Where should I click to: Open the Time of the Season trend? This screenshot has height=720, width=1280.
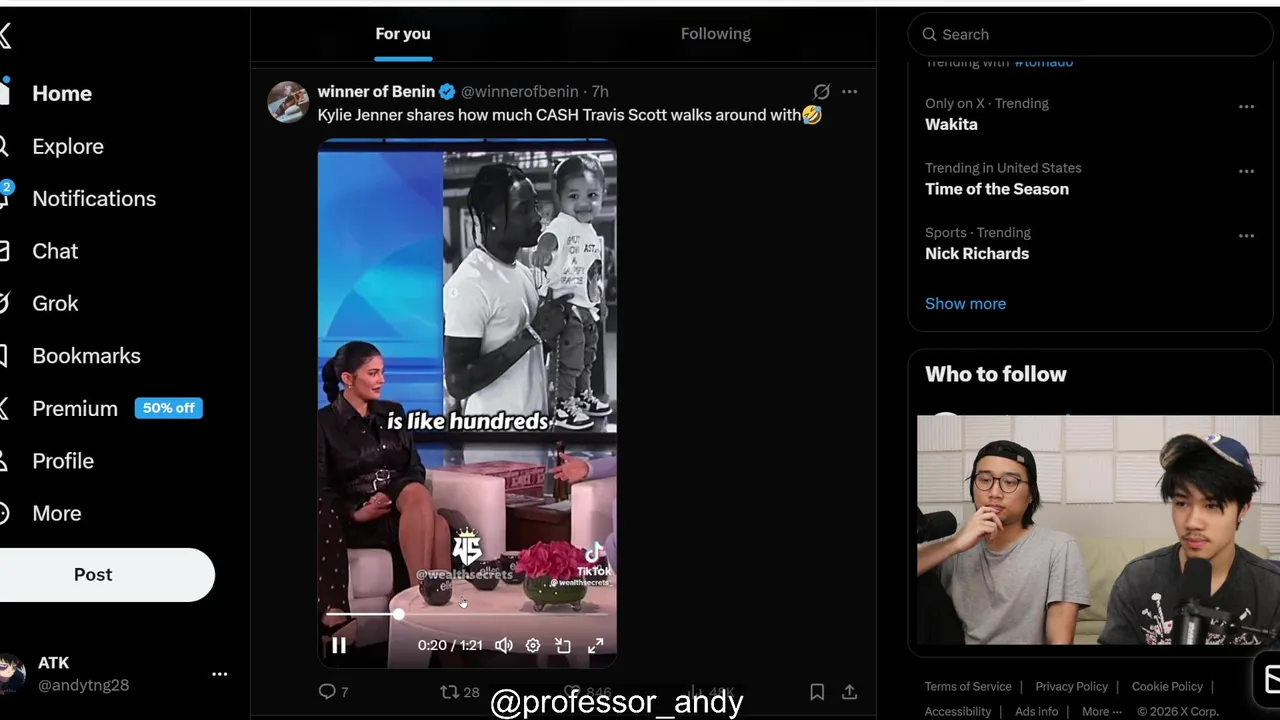tap(997, 189)
